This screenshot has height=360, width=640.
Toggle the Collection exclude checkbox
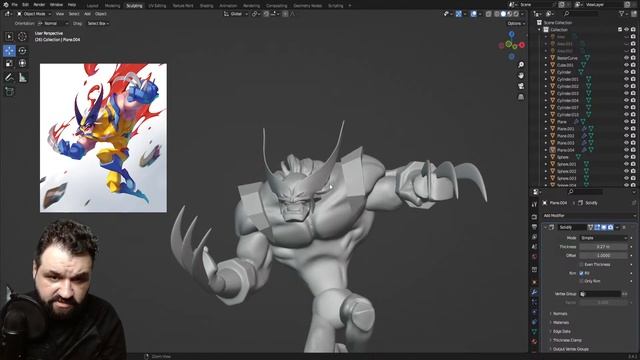620,29
